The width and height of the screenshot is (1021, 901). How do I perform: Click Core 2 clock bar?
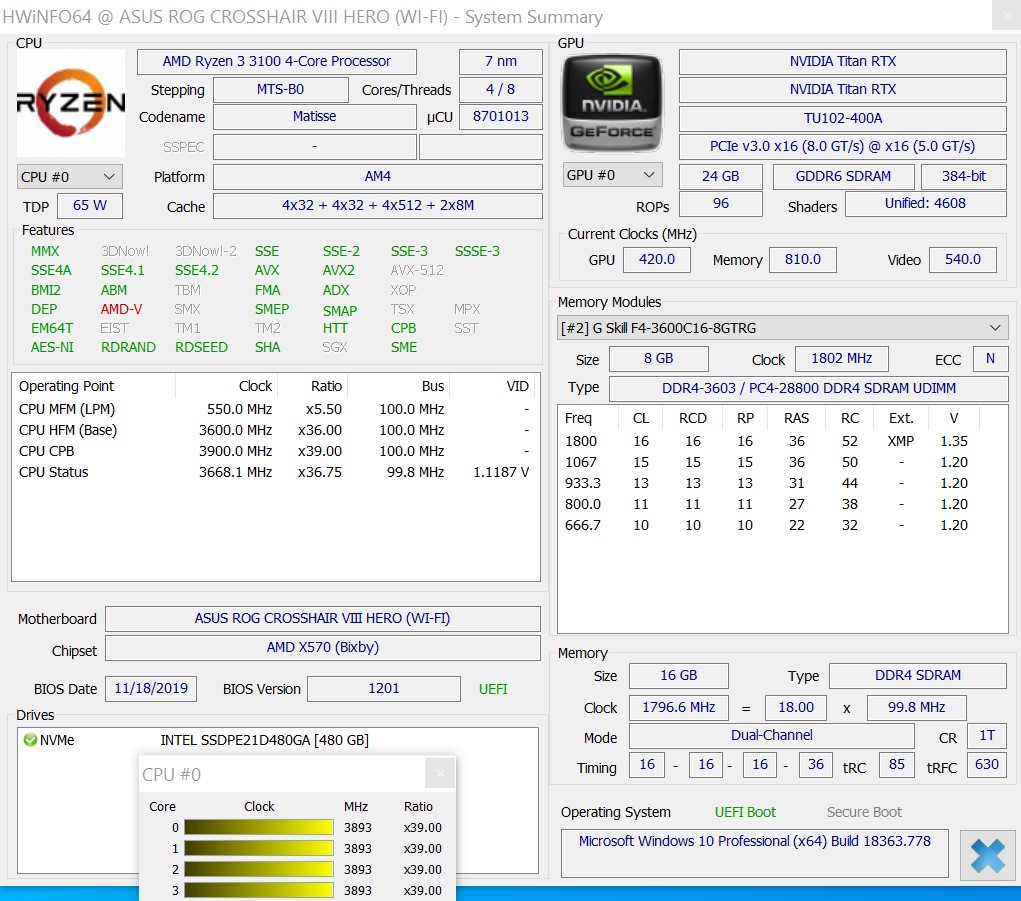coord(259,869)
